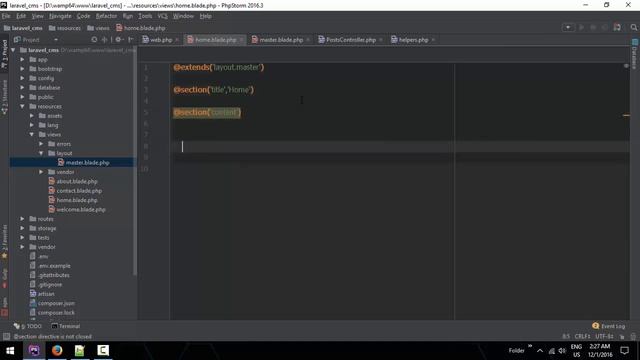Expand the config folder
The height and width of the screenshot is (360, 640).
[x=22, y=78]
